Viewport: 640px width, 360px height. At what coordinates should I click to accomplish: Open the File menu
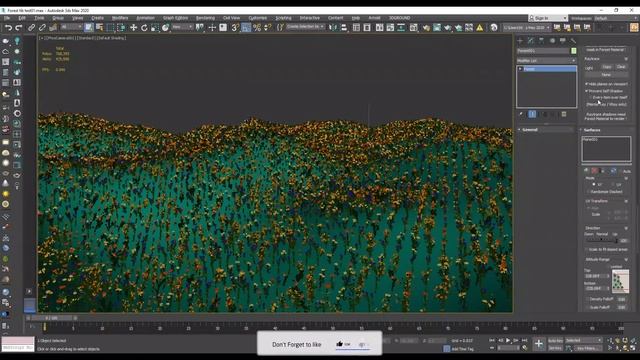pos(7,18)
